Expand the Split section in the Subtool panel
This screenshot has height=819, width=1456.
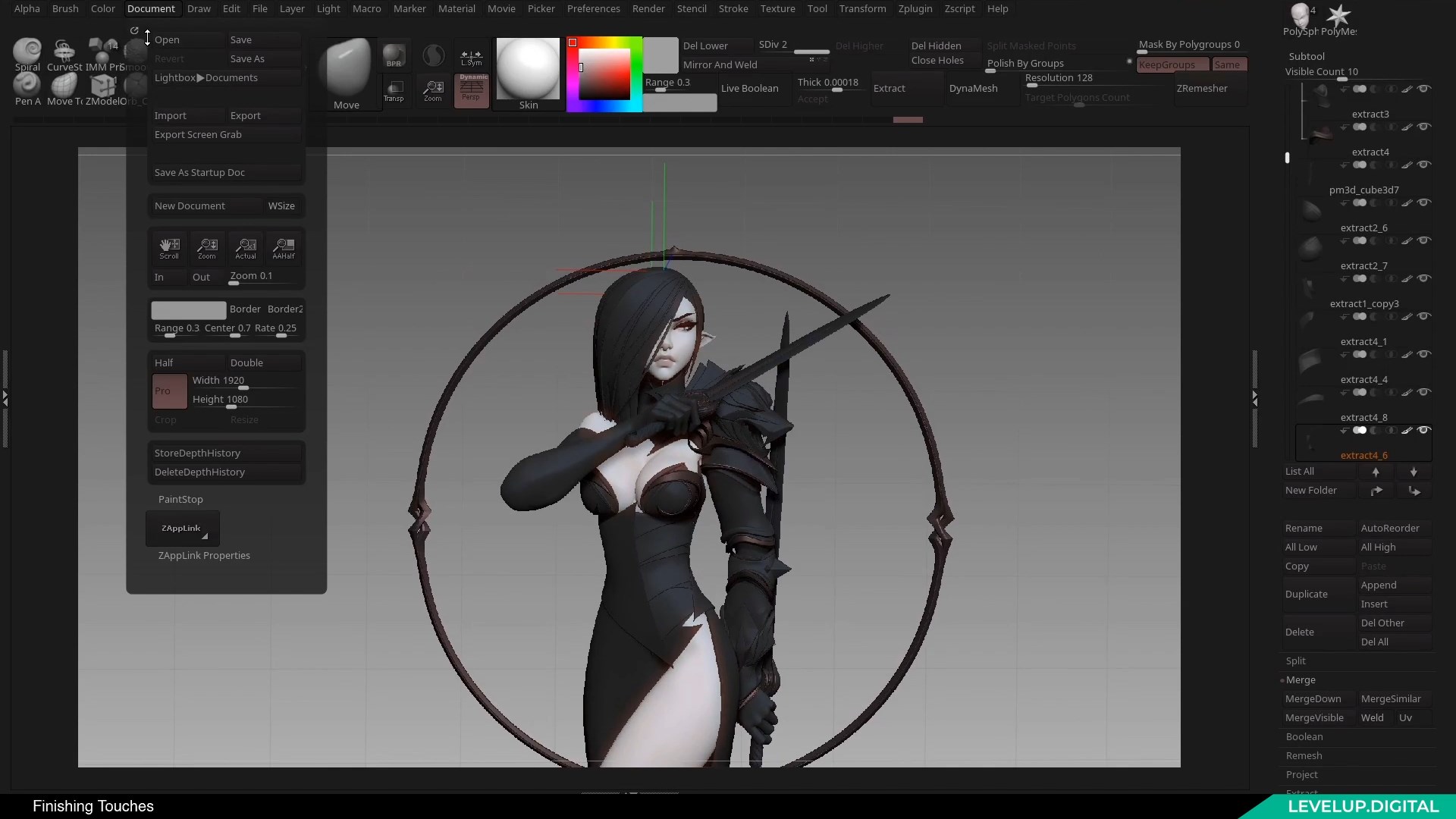click(1295, 661)
